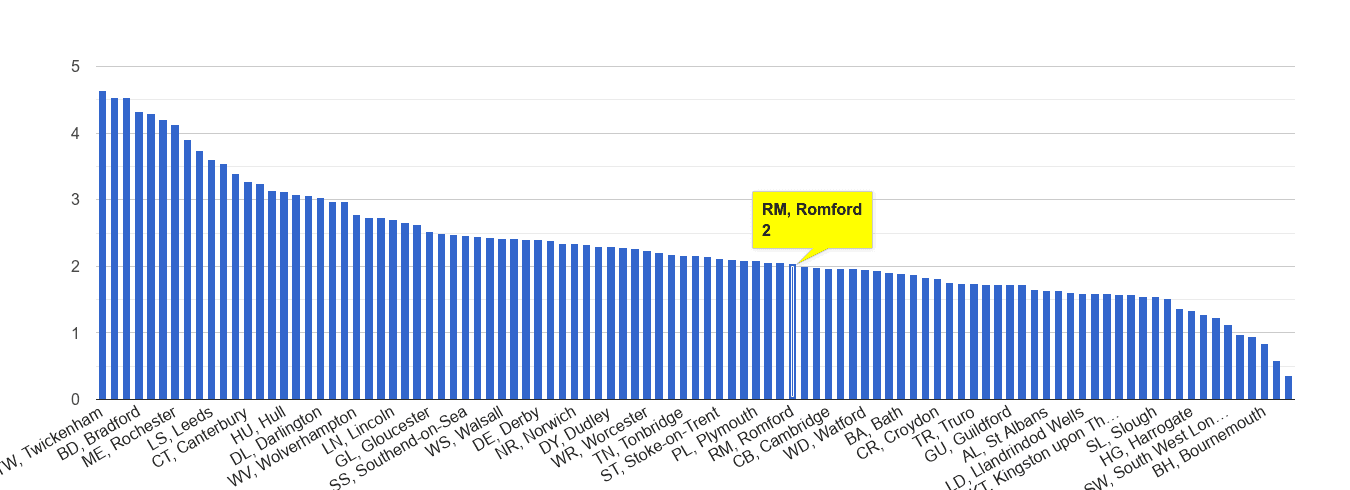Select the bar for BD, Bradford
Screen dimensions: 1350x490
pos(139,256)
